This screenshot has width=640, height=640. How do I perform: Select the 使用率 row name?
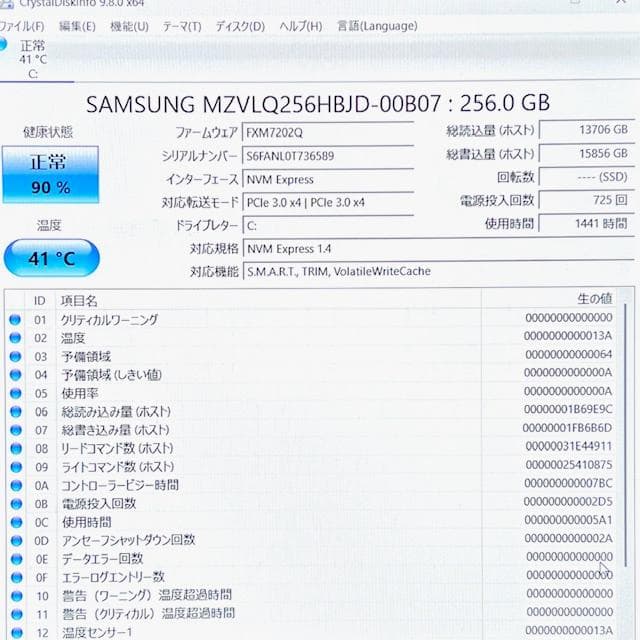pos(80,393)
